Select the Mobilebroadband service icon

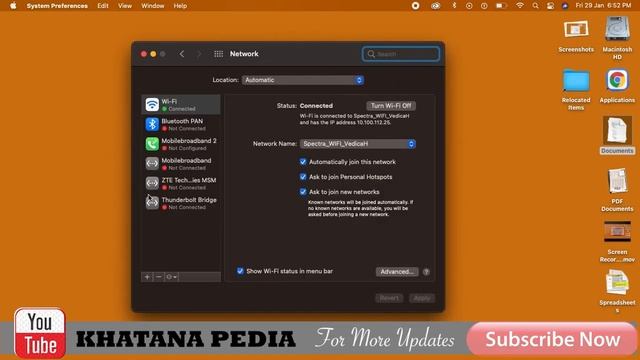[x=152, y=163]
